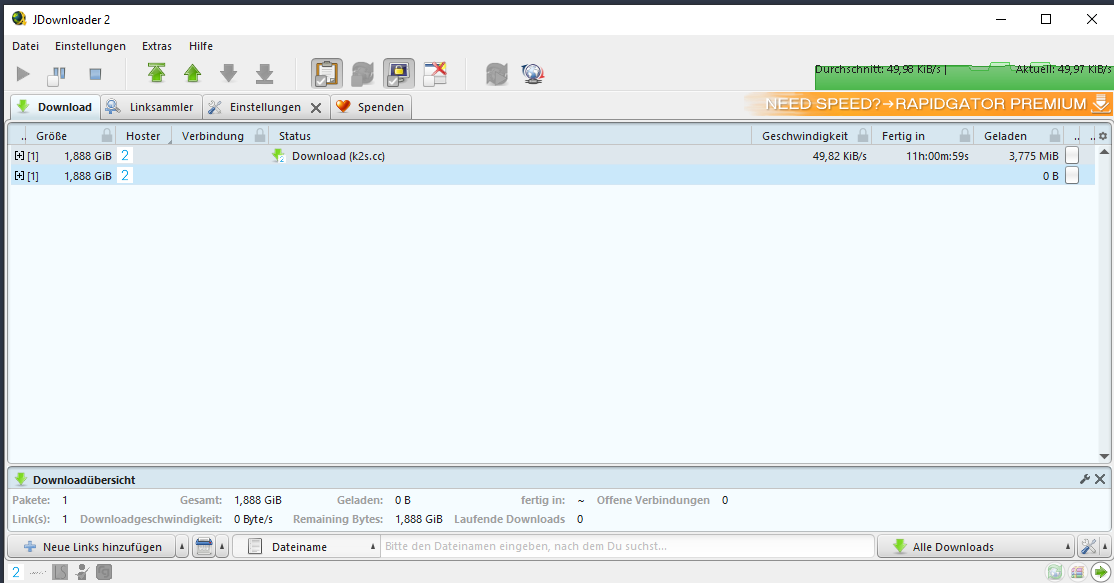Lock the Geladen column width
This screenshot has width=1114, height=583.
point(1055,136)
